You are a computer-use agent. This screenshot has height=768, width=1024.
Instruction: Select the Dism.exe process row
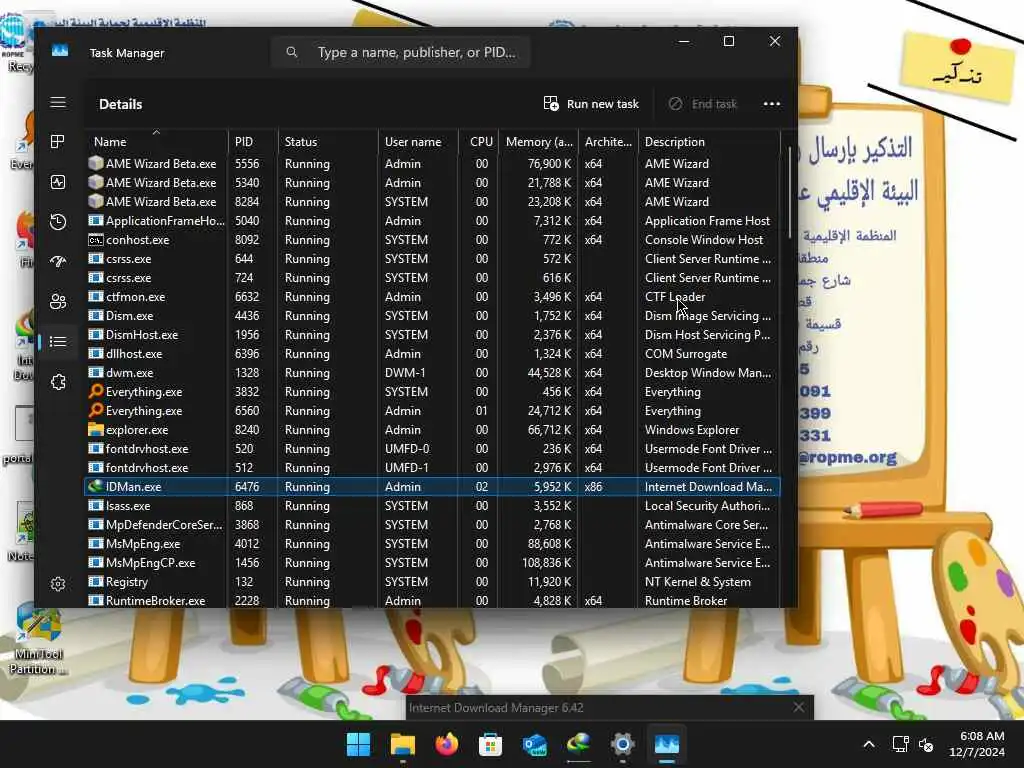432,315
